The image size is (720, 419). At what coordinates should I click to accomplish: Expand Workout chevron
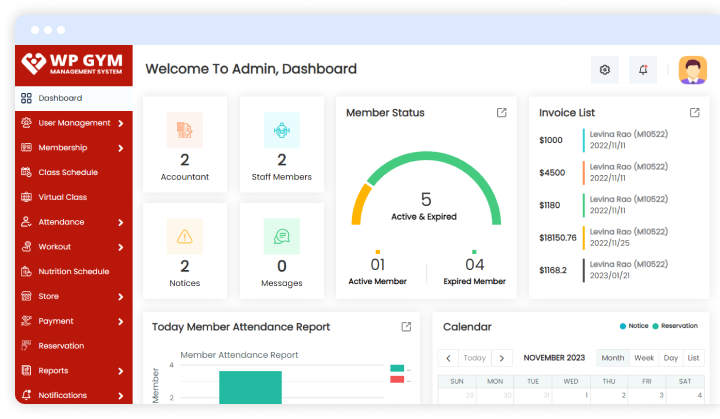click(121, 247)
